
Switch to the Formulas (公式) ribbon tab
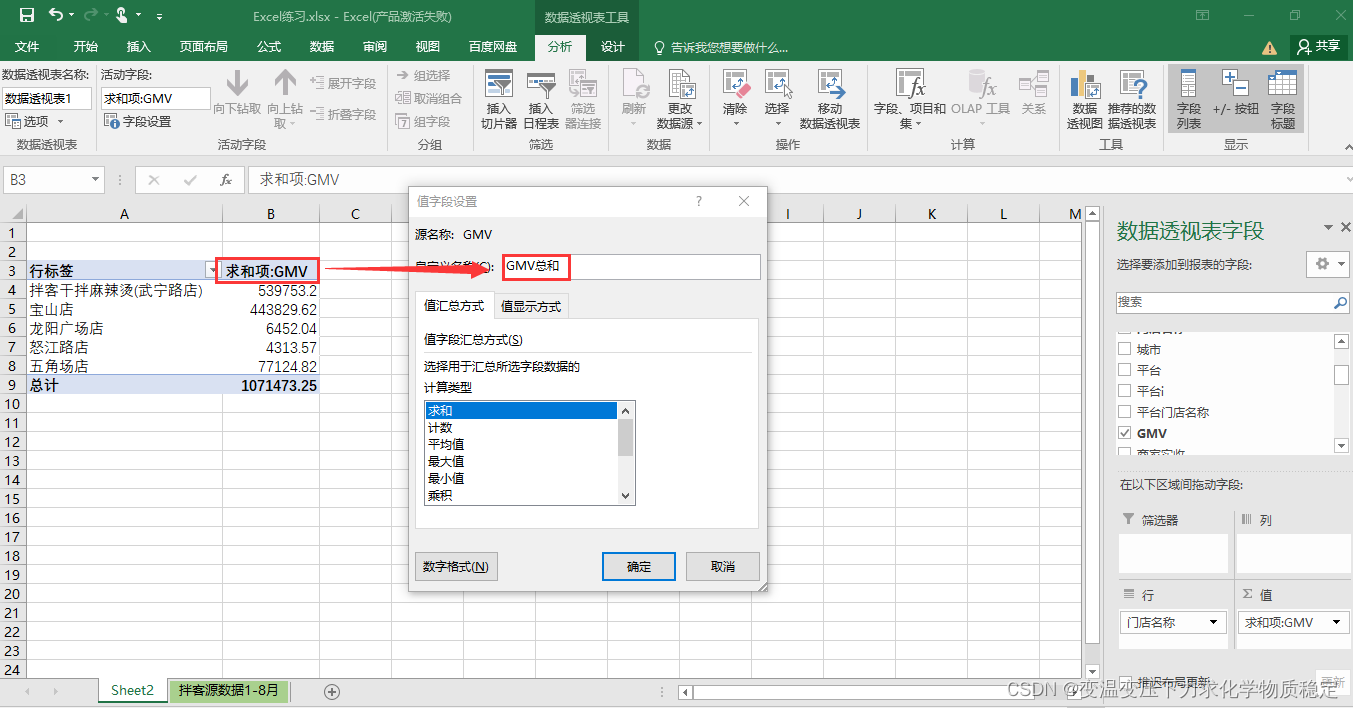[x=269, y=47]
